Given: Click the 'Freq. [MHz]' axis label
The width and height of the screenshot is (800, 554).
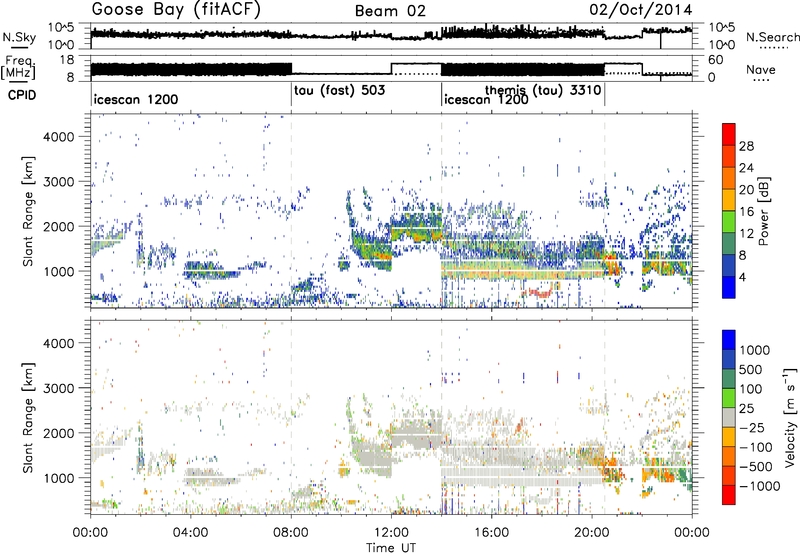Looking at the screenshot, I should pos(19,67).
